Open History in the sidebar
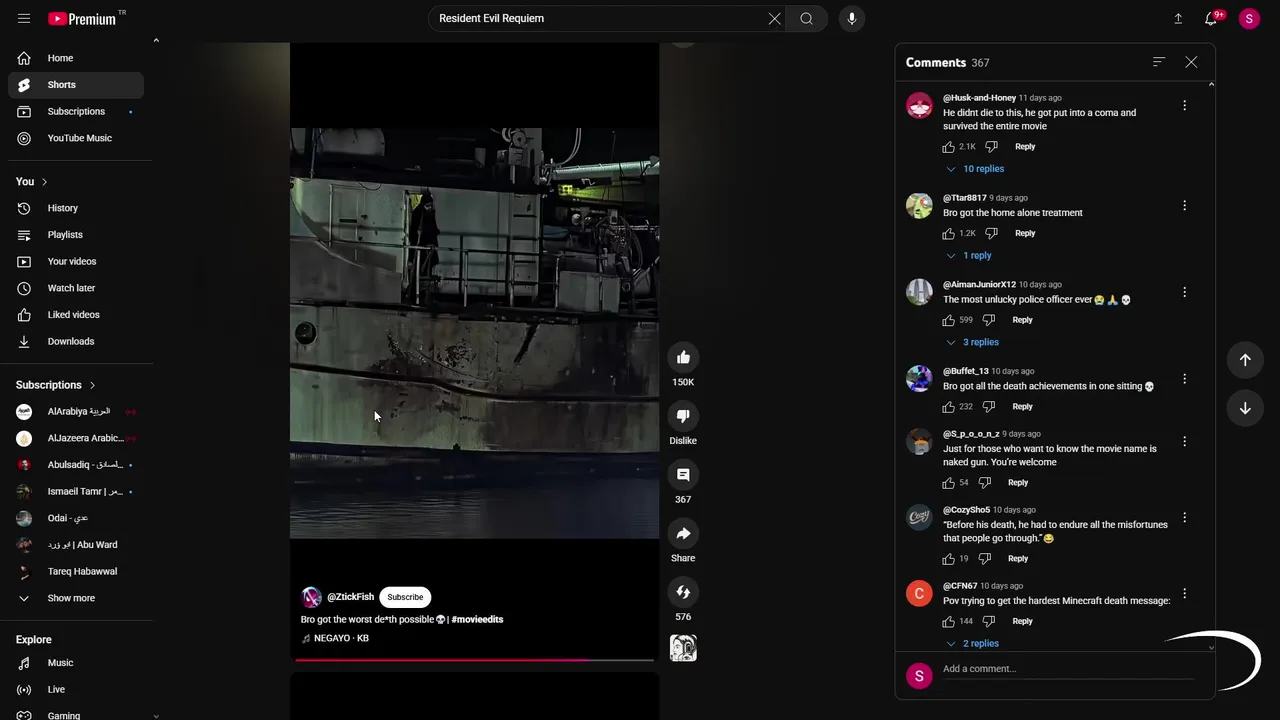 coord(76,208)
